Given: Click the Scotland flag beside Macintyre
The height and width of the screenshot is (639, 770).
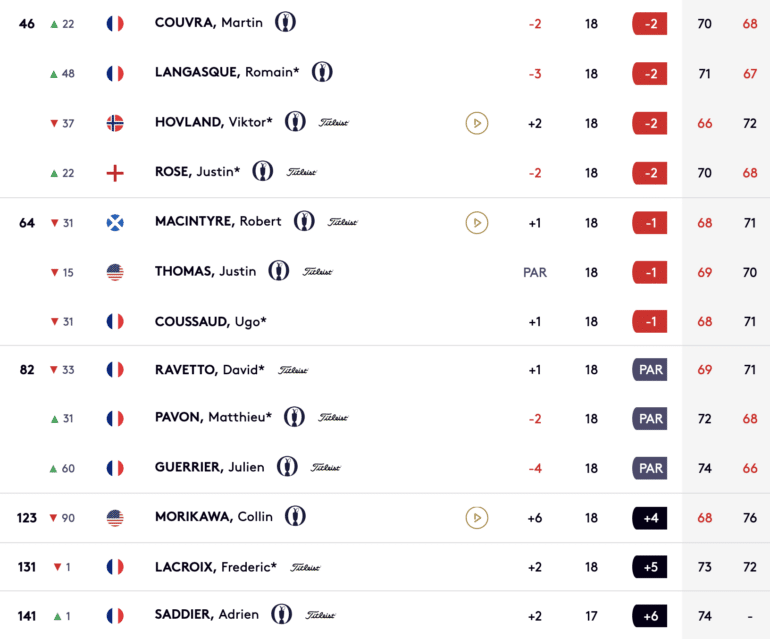Looking at the screenshot, I should click(115, 222).
